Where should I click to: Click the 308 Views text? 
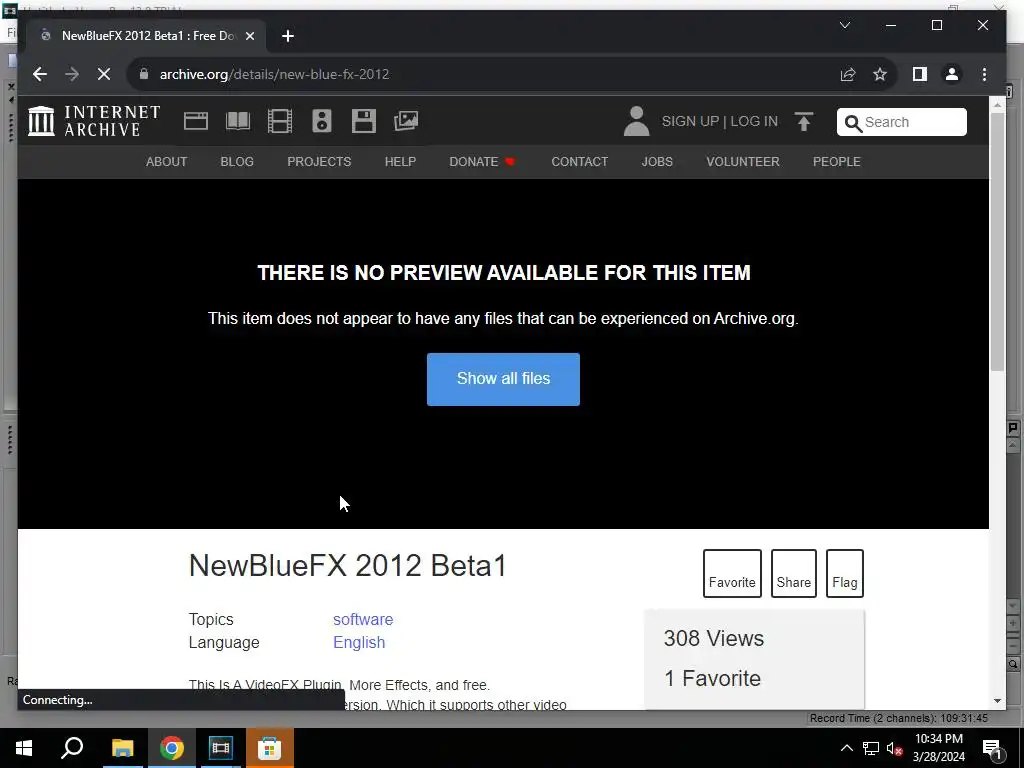point(714,638)
